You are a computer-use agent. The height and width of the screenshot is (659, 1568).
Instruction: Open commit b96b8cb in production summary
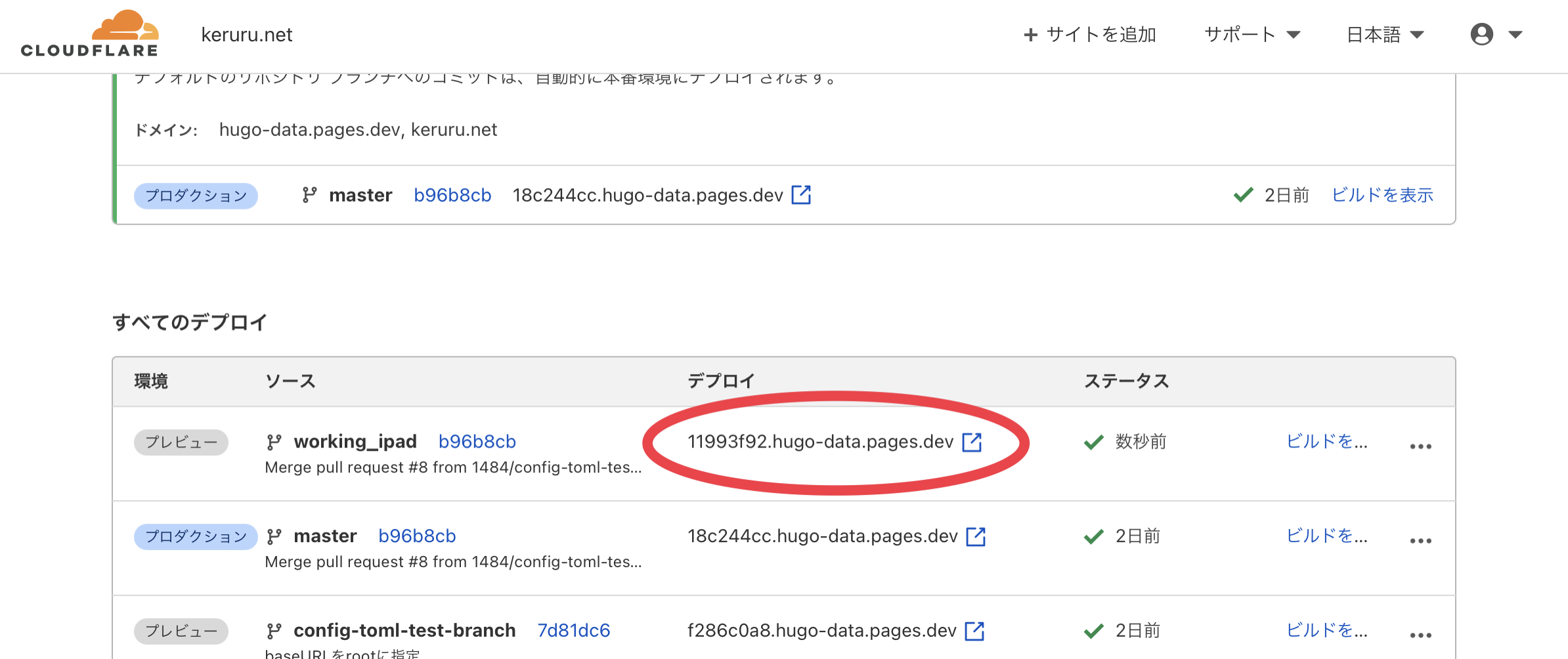point(452,195)
